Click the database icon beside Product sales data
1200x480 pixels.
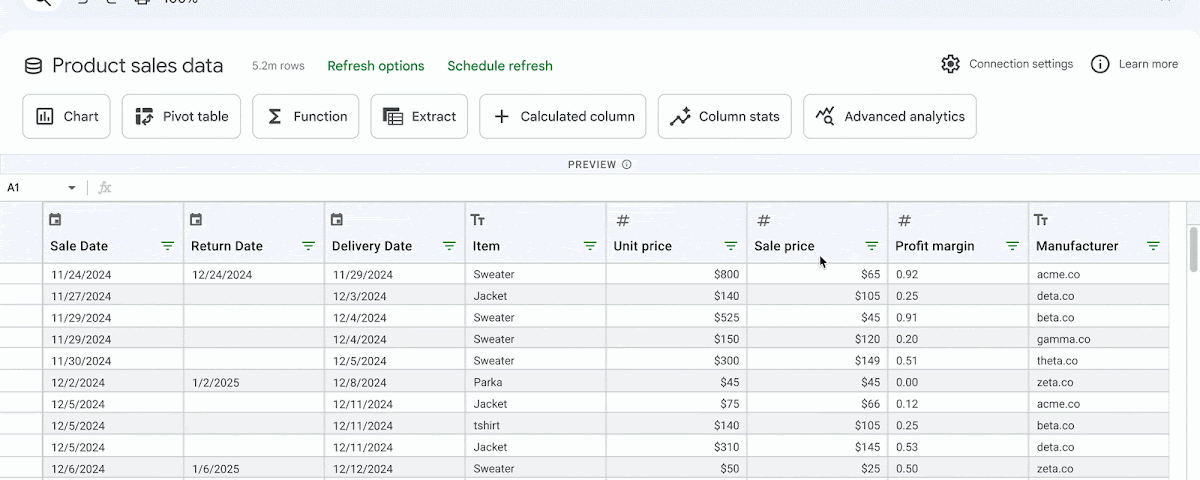(x=33, y=66)
